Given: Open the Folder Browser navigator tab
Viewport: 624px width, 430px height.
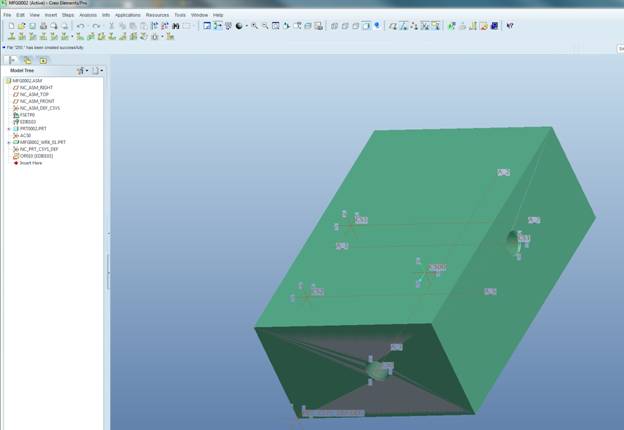Looking at the screenshot, I should [27, 61].
